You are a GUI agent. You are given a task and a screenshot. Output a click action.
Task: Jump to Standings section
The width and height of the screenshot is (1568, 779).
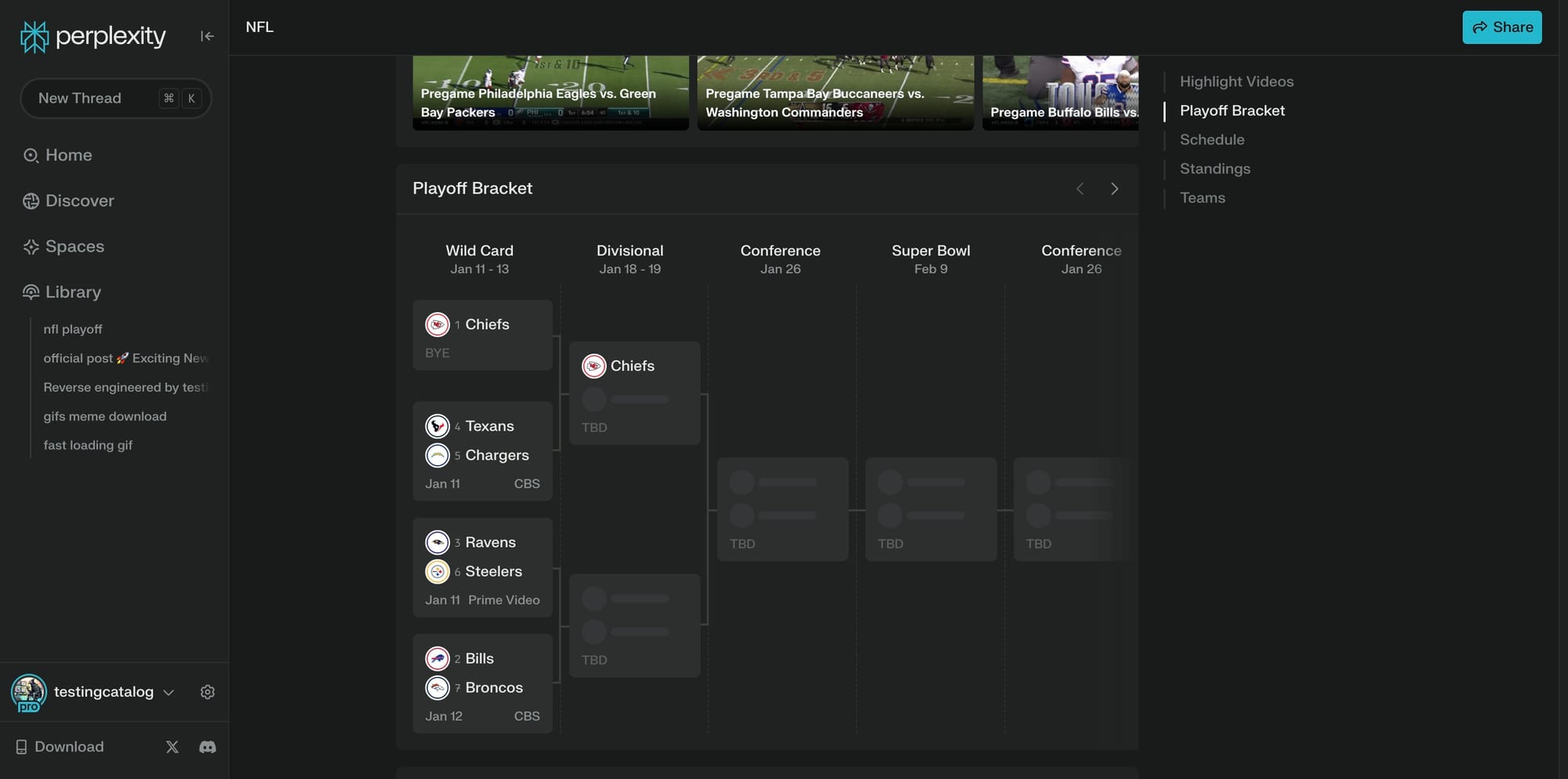1215,169
